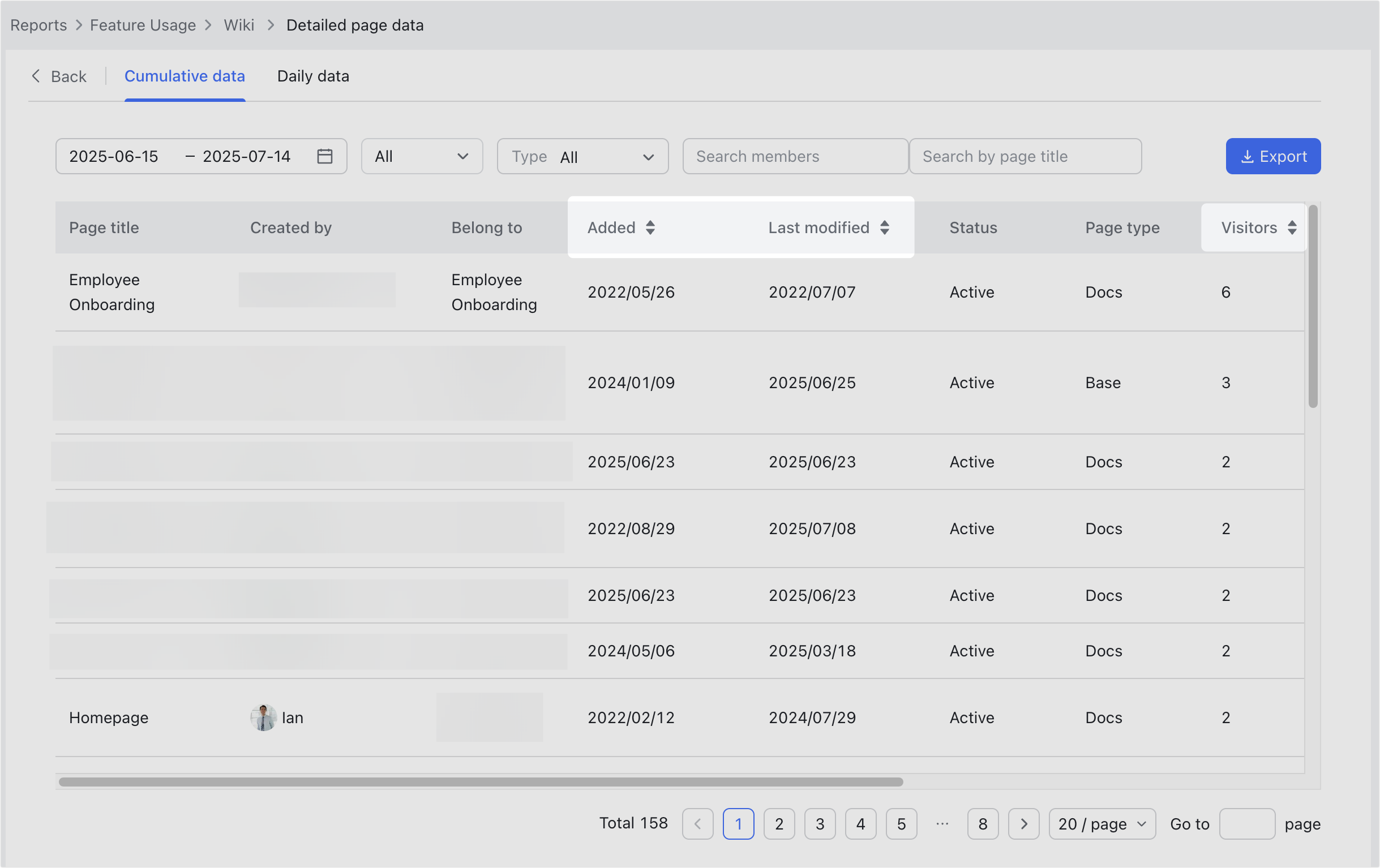Click the 2022/05/26 added date
Image resolution: width=1380 pixels, height=868 pixels.
click(x=632, y=292)
